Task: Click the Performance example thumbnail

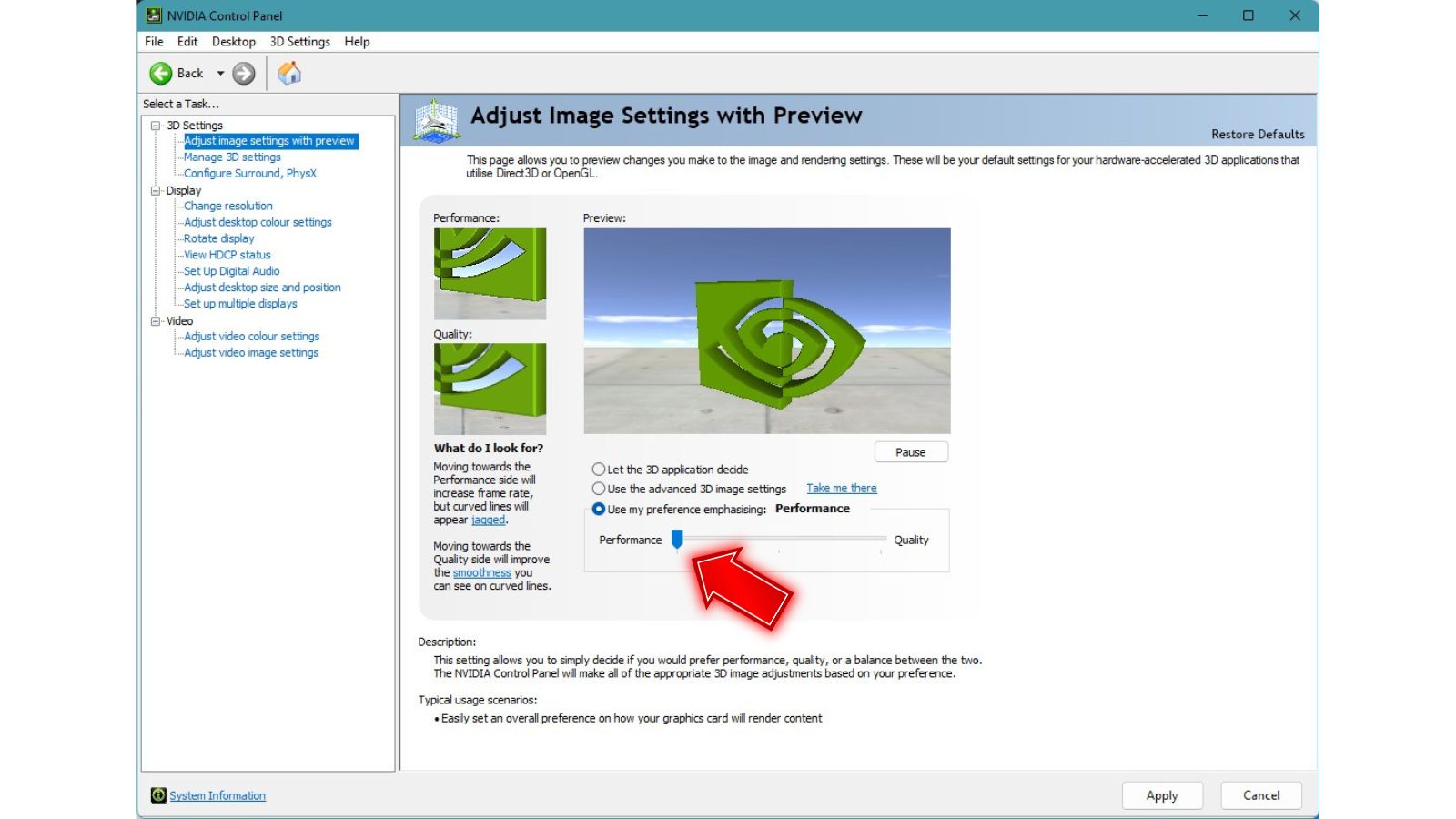Action: [490, 273]
